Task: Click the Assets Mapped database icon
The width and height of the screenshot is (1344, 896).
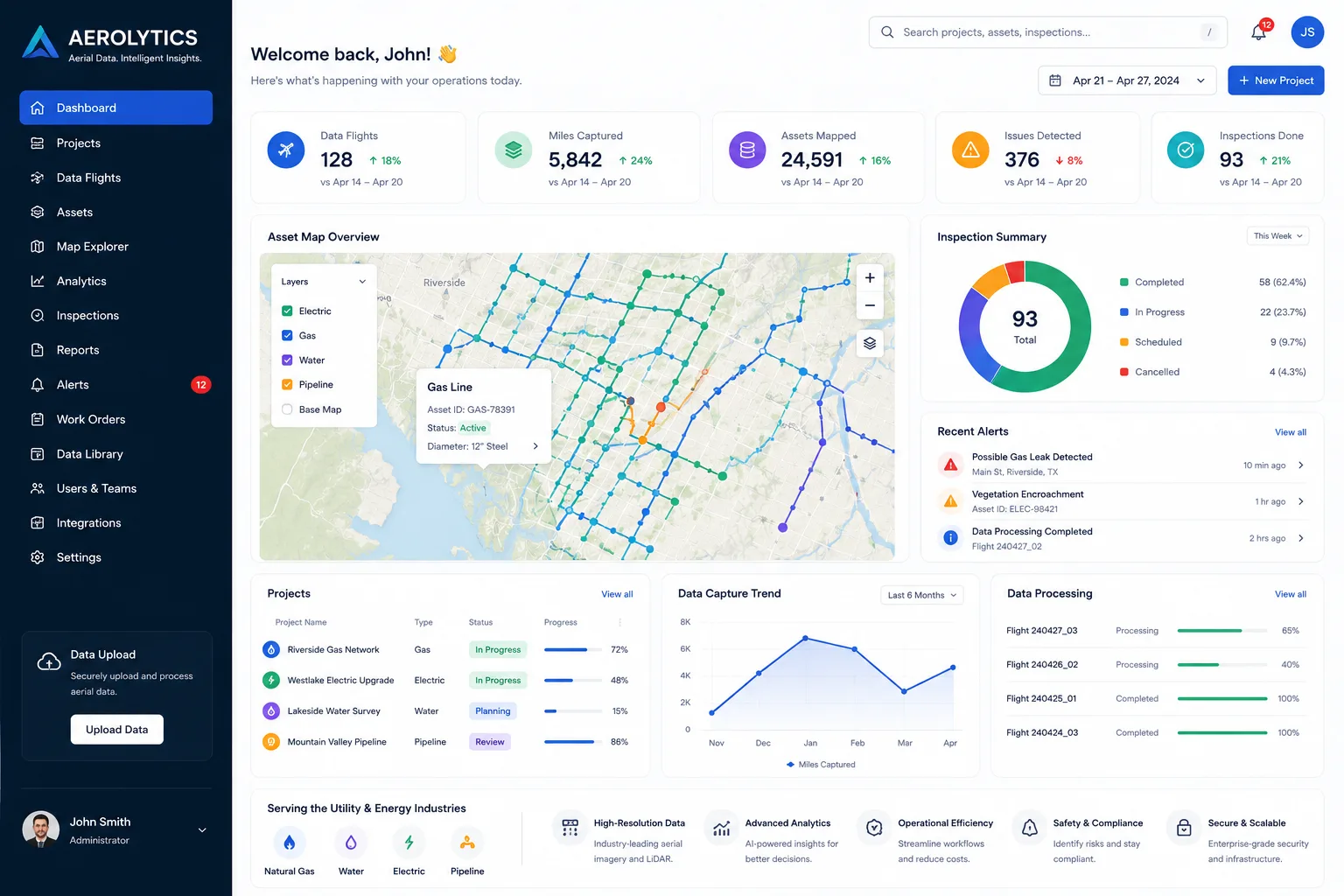Action: click(x=747, y=150)
